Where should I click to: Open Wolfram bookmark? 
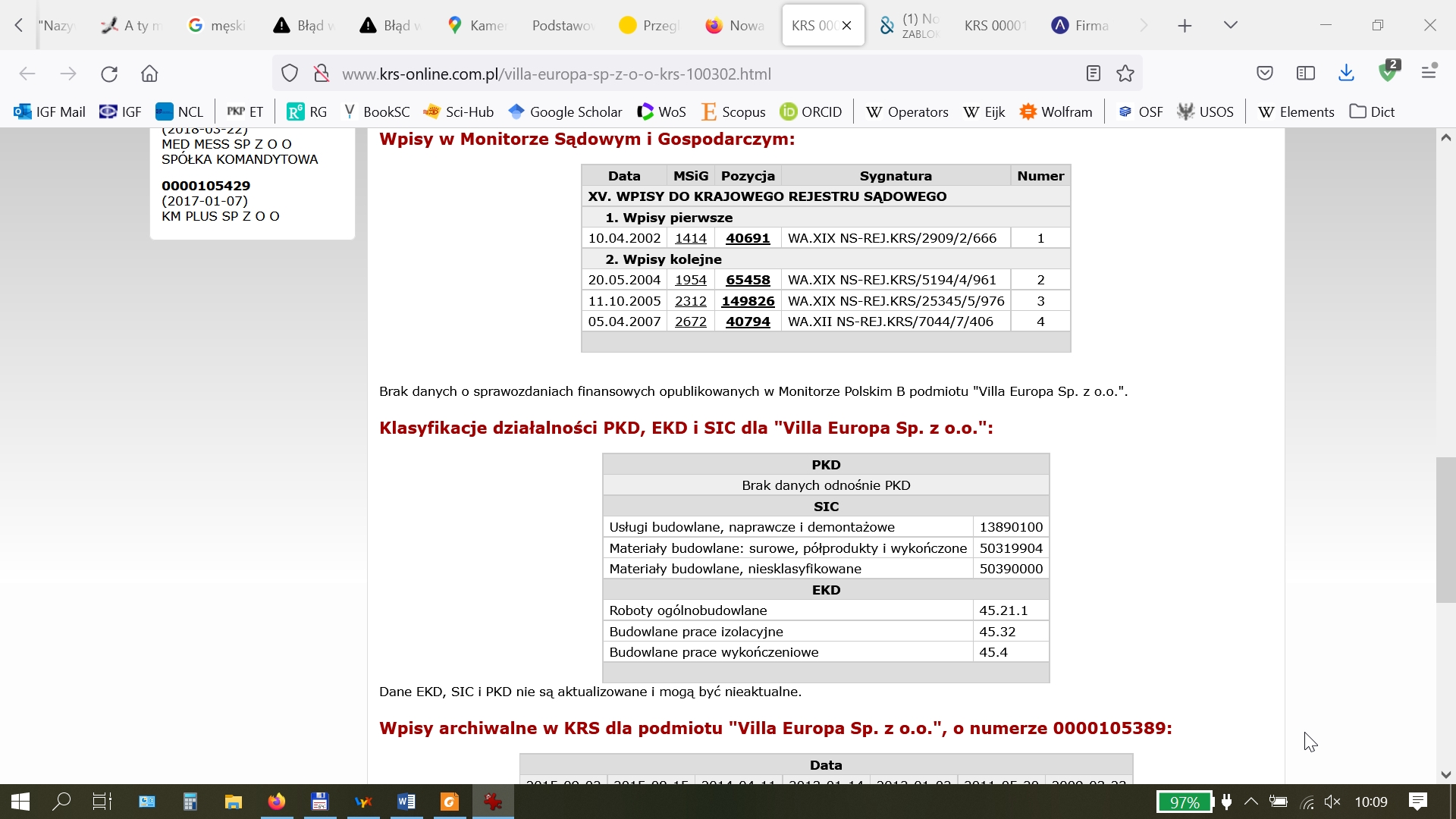[1056, 112]
